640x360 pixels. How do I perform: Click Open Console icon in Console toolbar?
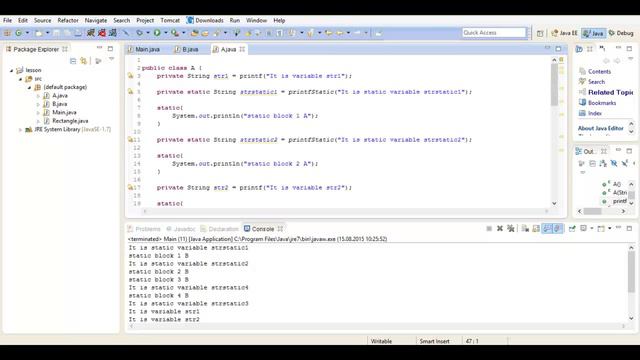point(601,229)
